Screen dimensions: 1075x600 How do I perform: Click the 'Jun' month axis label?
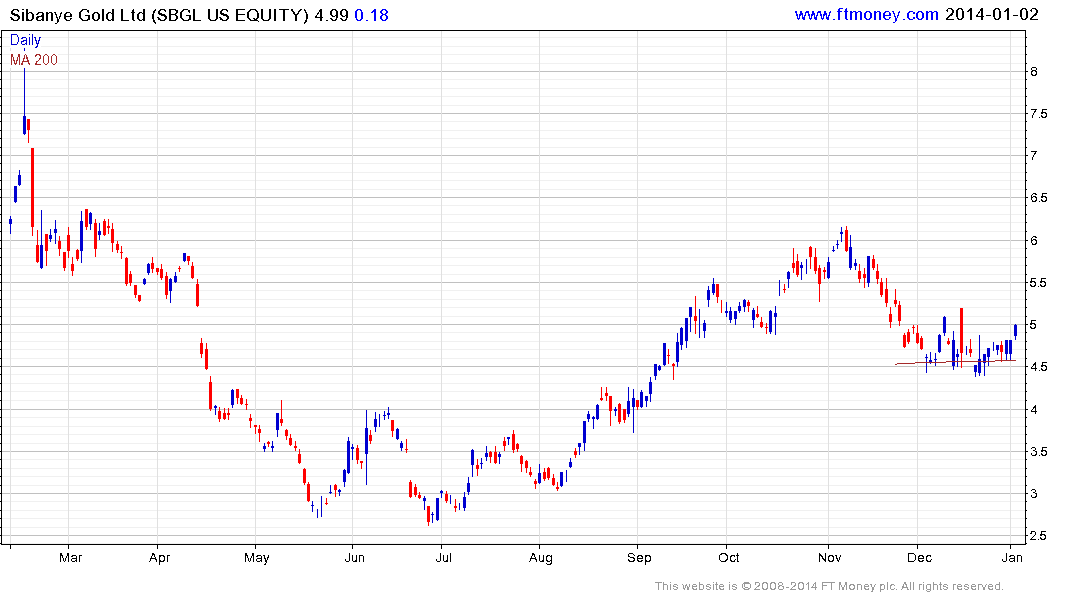354,557
